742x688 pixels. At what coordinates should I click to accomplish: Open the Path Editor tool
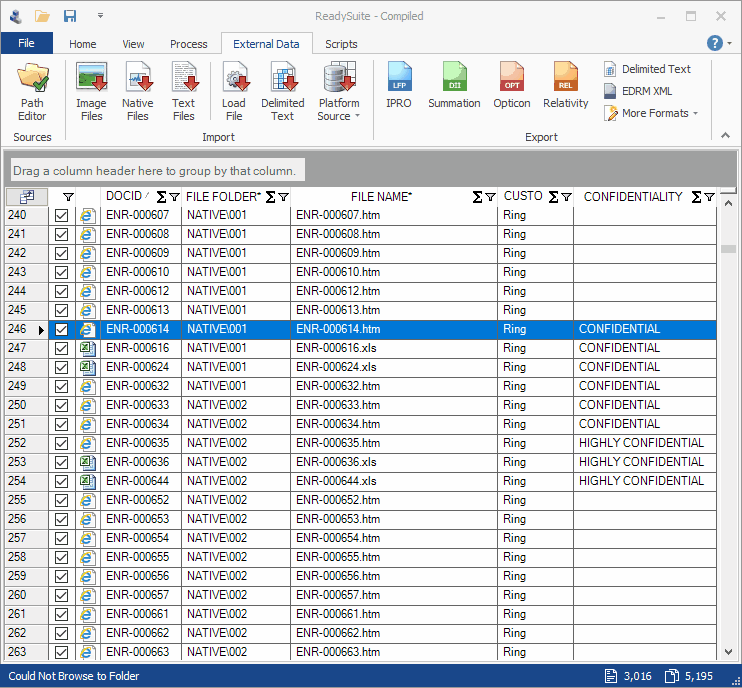click(x=32, y=91)
